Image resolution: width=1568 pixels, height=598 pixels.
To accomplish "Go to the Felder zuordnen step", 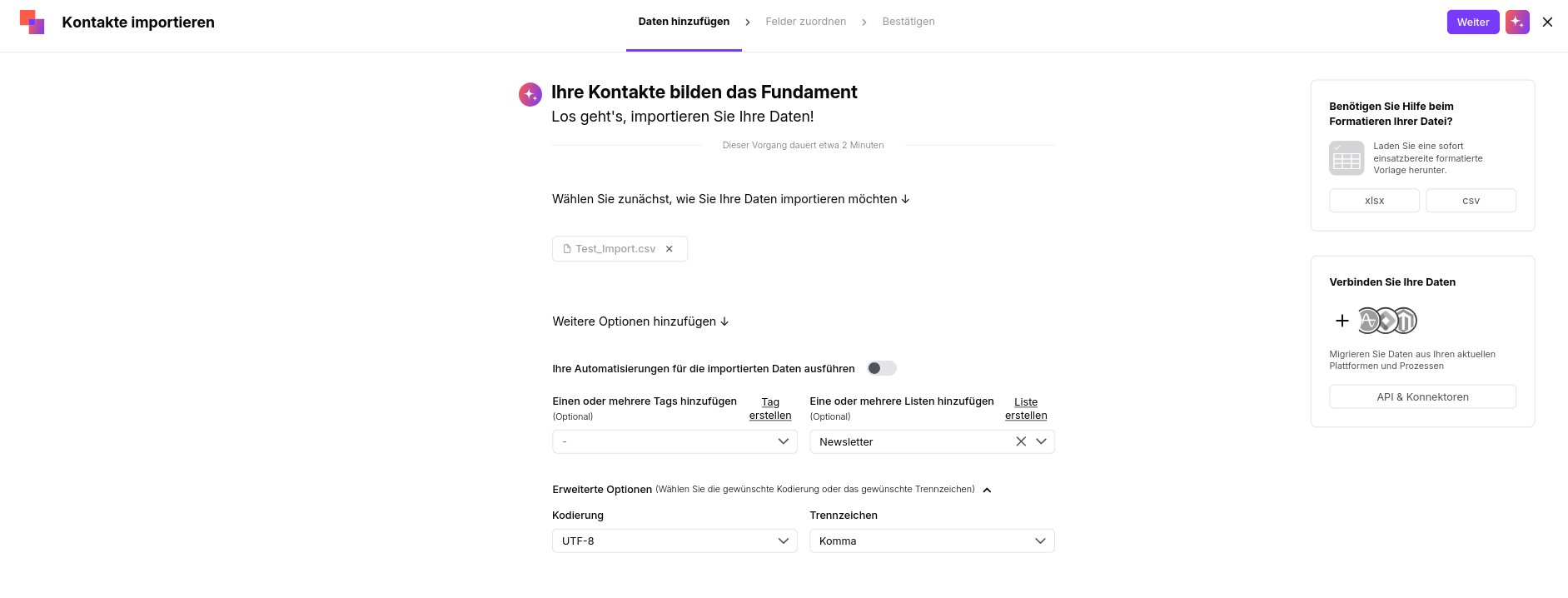I will (x=805, y=22).
